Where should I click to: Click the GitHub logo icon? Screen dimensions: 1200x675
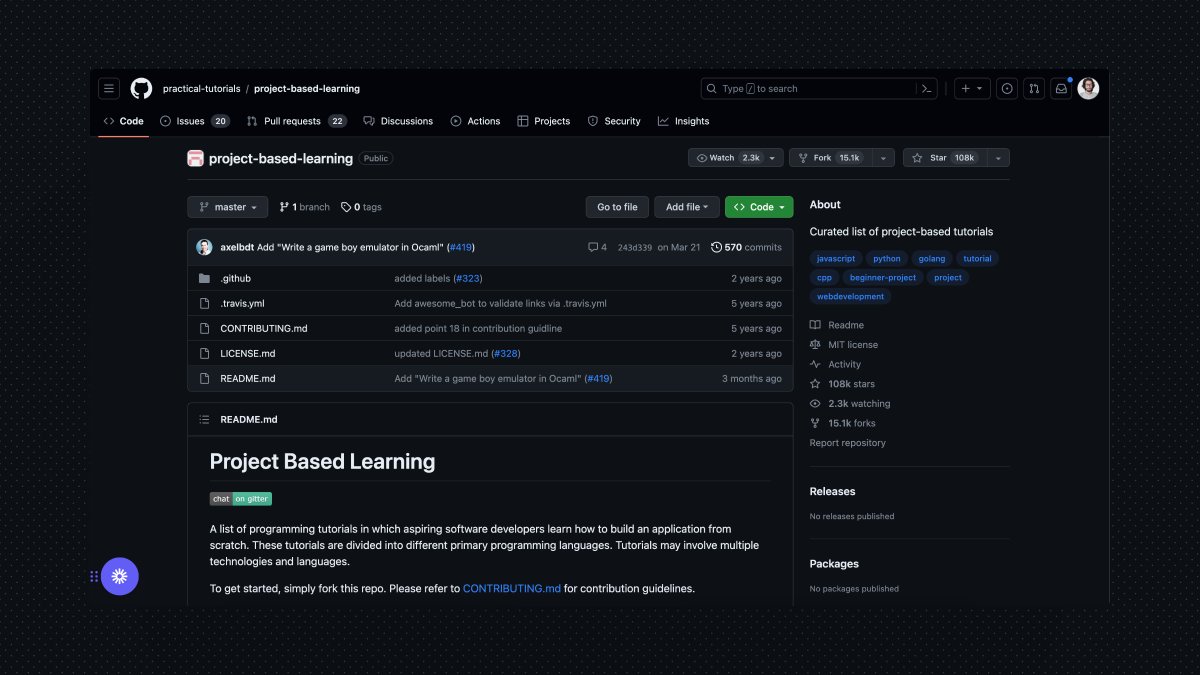pyautogui.click(x=141, y=88)
